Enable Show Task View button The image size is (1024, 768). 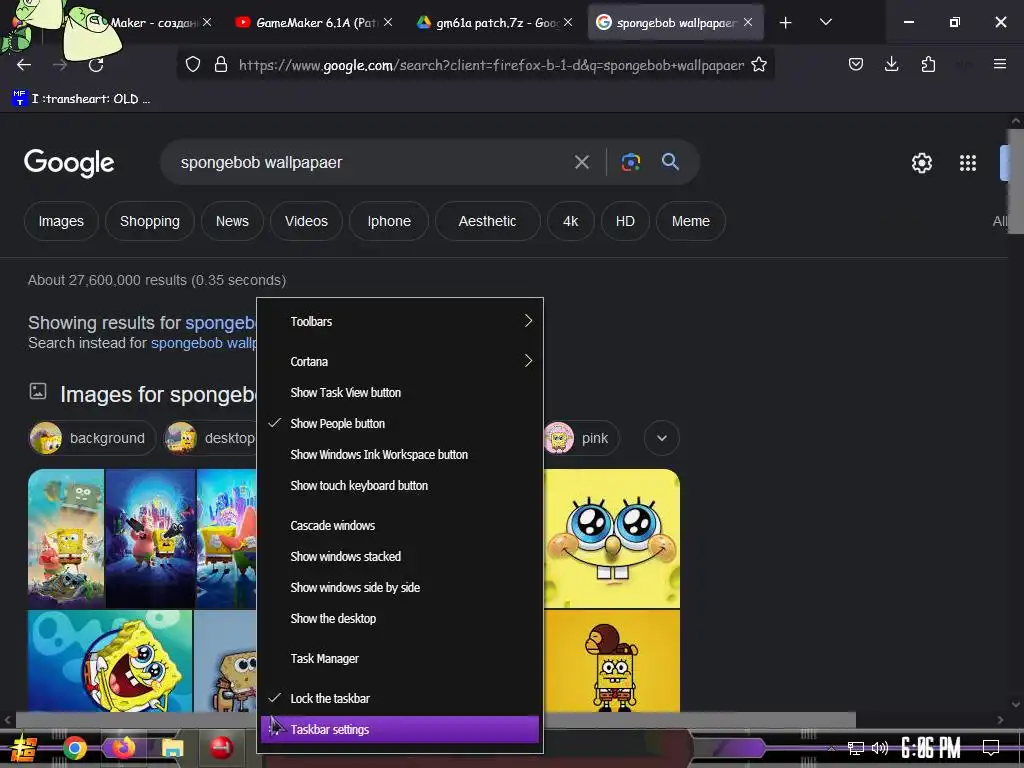click(400, 392)
